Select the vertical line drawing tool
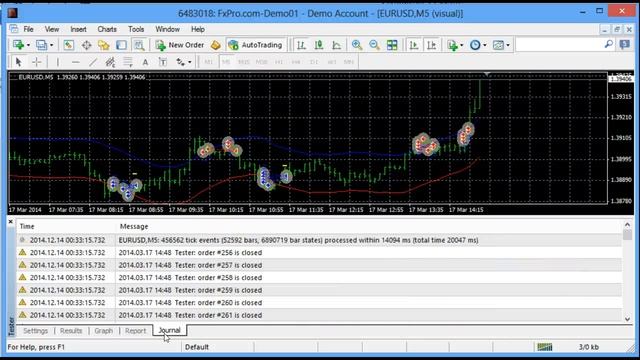The image size is (640, 360). coord(58,62)
